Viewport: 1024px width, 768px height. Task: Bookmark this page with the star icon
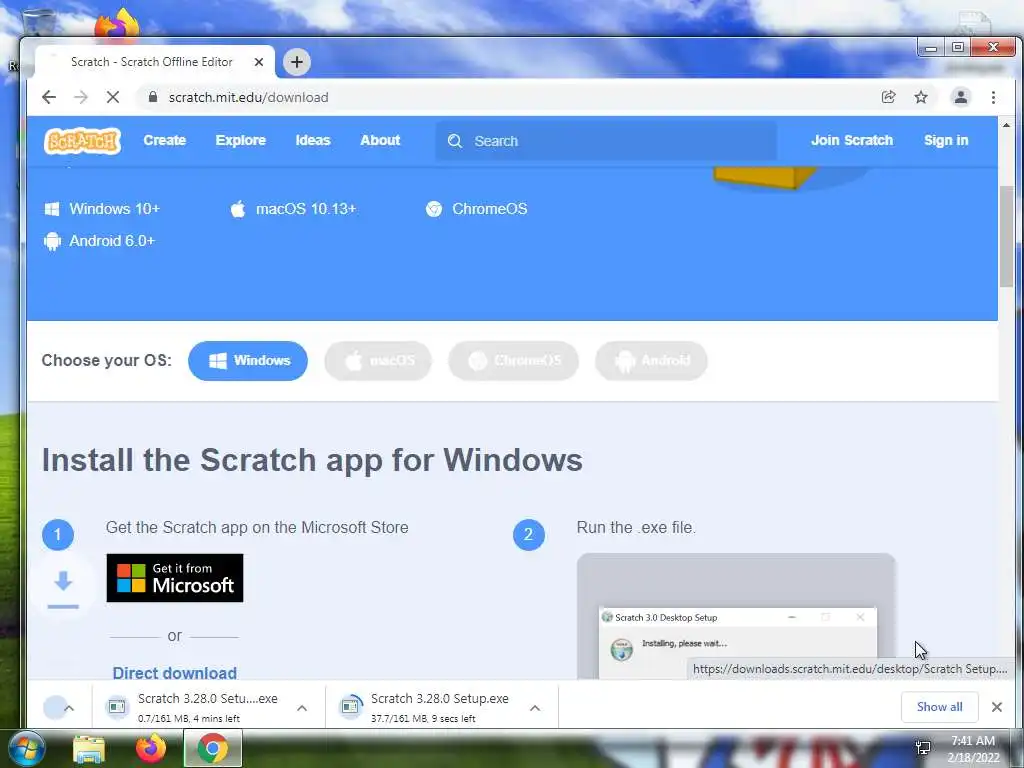point(921,97)
